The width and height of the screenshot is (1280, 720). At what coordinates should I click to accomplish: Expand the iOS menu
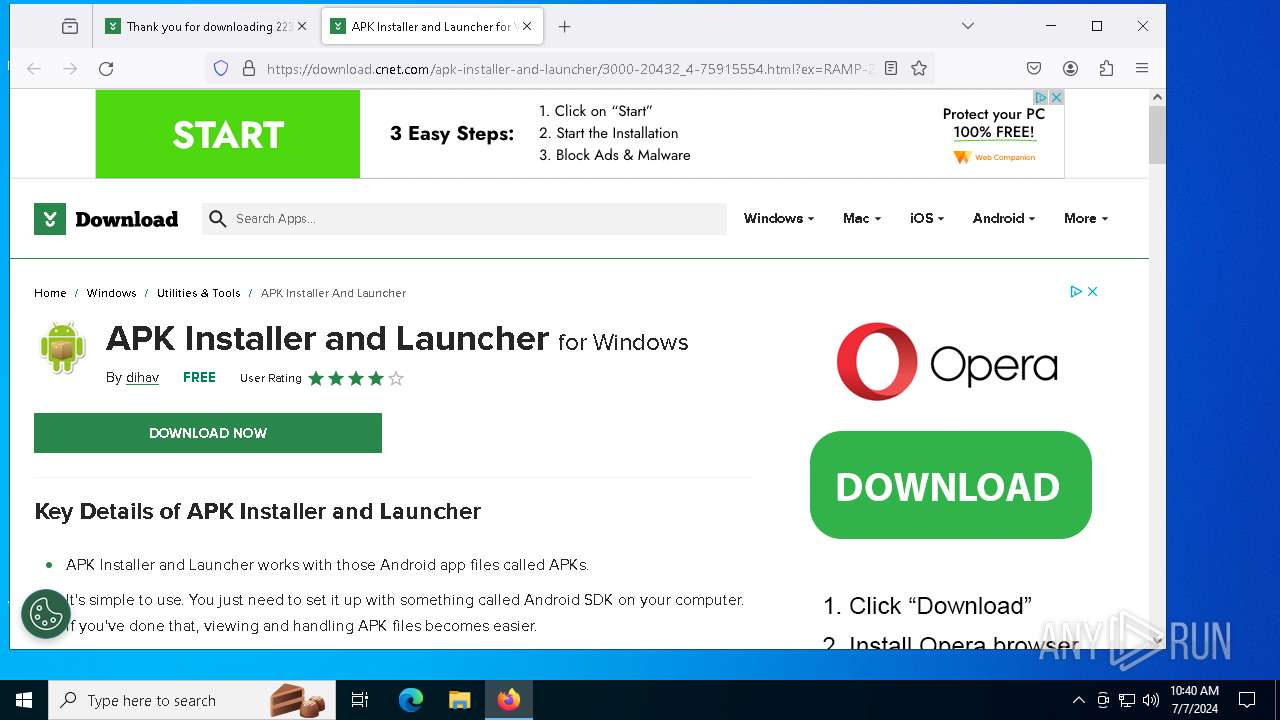[x=927, y=218]
